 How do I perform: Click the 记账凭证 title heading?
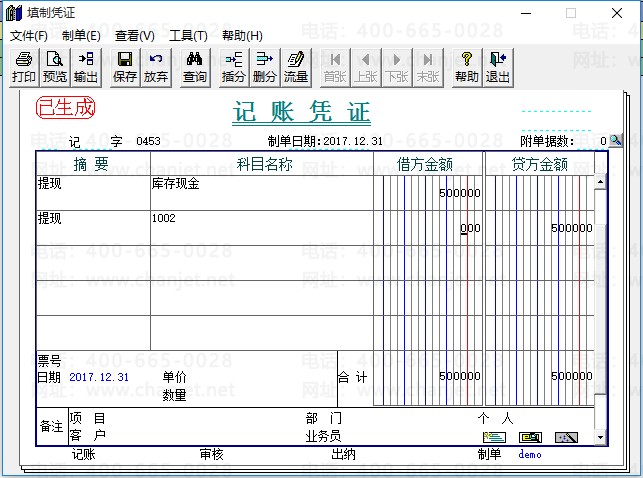click(301, 112)
